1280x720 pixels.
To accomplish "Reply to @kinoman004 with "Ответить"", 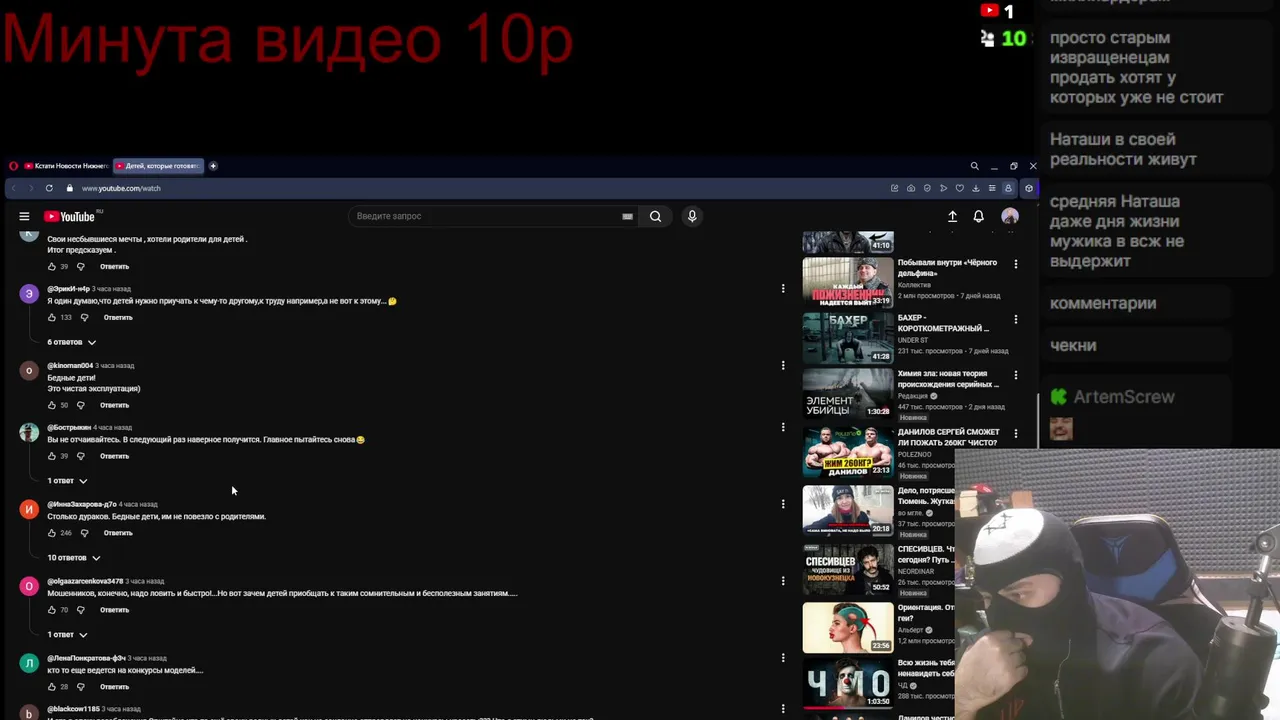I will point(115,405).
